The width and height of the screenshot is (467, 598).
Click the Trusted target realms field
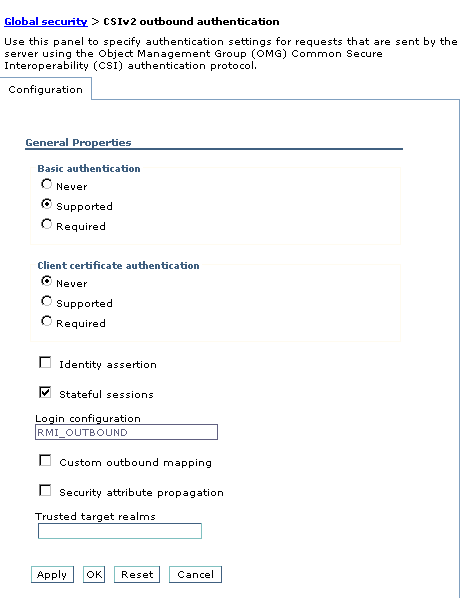pyautogui.click(x=120, y=531)
